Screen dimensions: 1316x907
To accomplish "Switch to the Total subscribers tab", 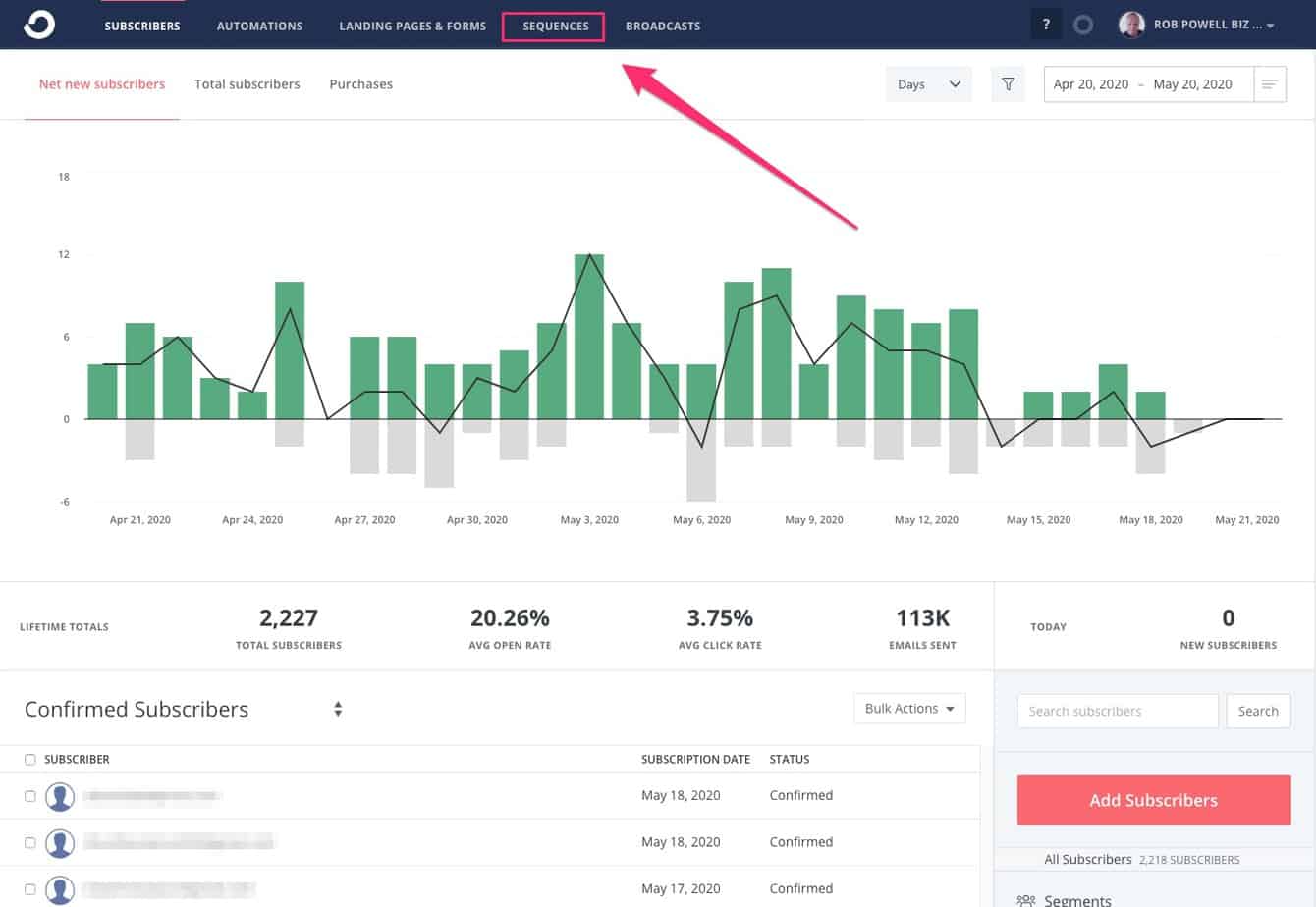I will 247,84.
